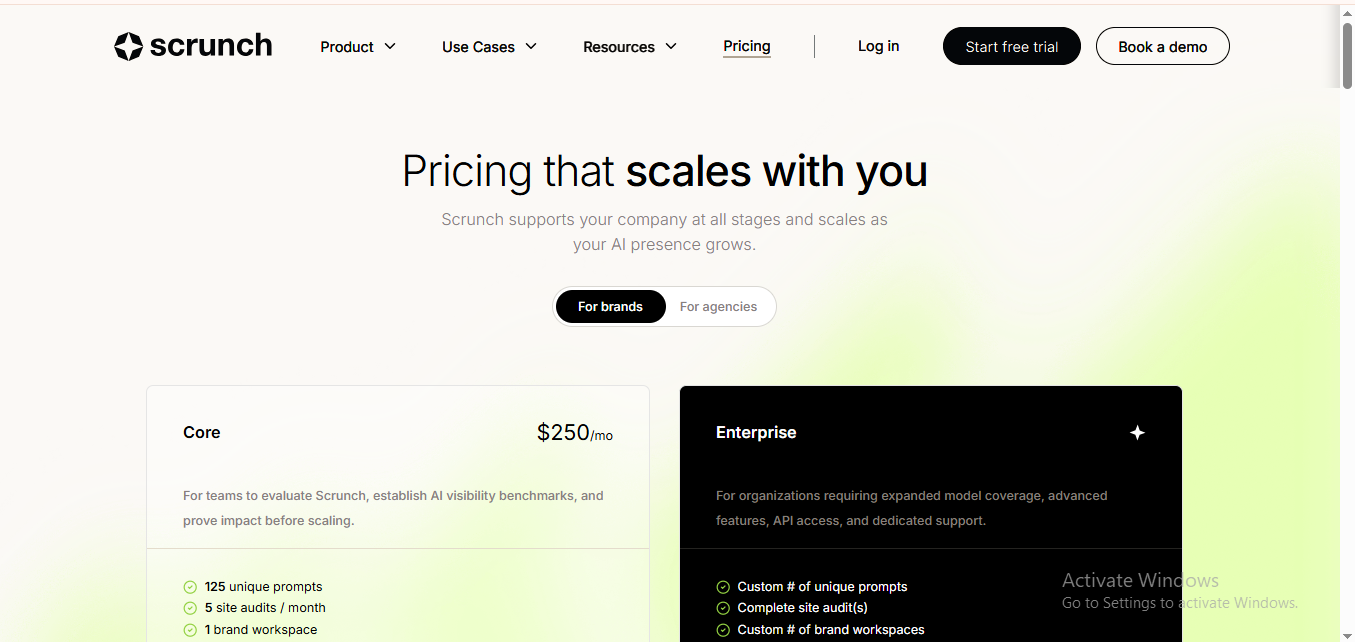Click checkmark beside Custom # of unique prompts
1355x642 pixels.
point(723,586)
